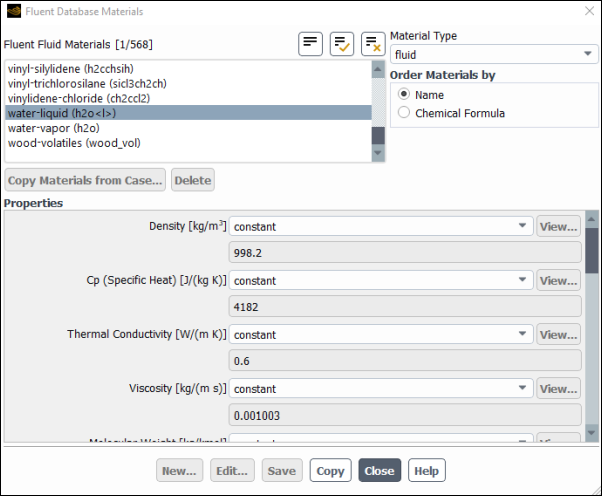Screen dimensions: 602x496
Task: Click the Fluent logo in the title bar
Action: 14,11
